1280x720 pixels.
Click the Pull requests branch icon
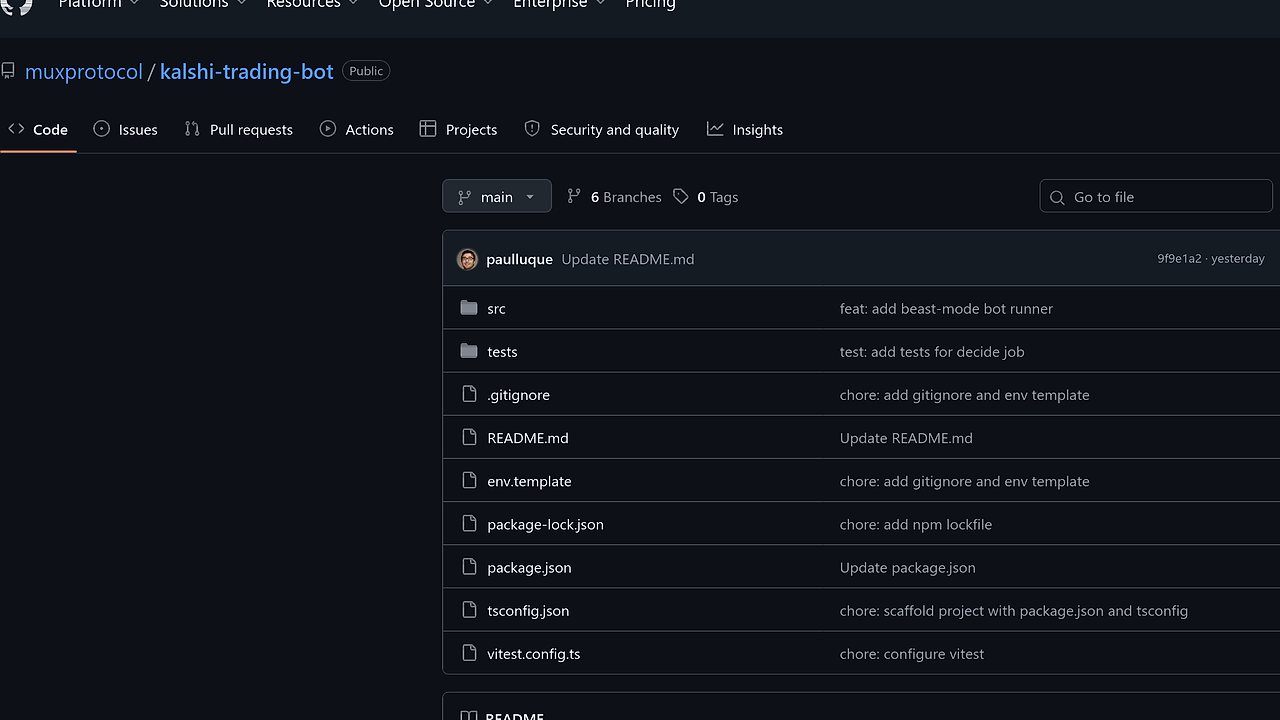(192, 129)
